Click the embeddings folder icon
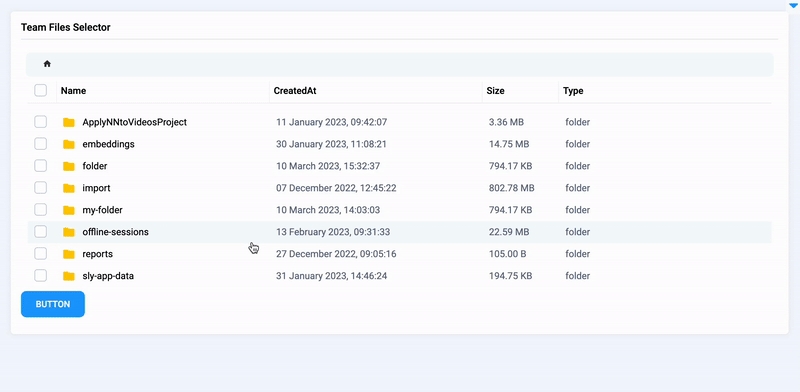The height and width of the screenshot is (392, 800). 69,144
